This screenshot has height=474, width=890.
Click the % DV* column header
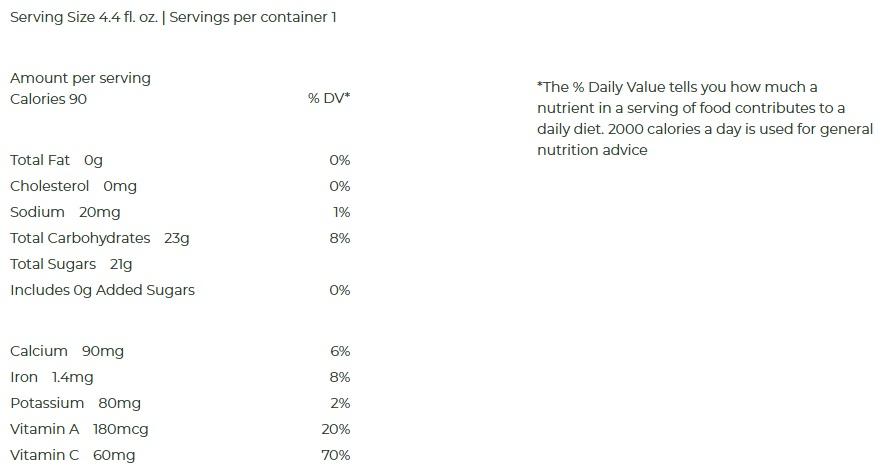click(329, 98)
